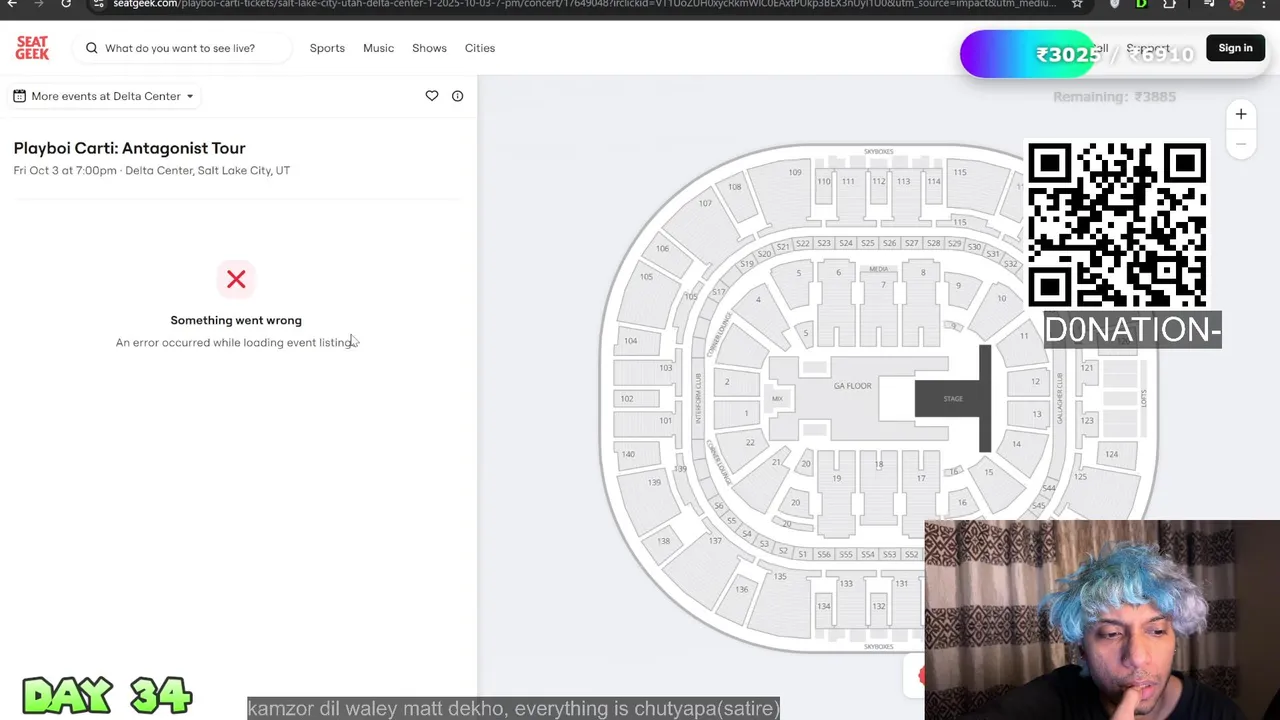Click the 'Something went wrong' message

[x=236, y=320]
